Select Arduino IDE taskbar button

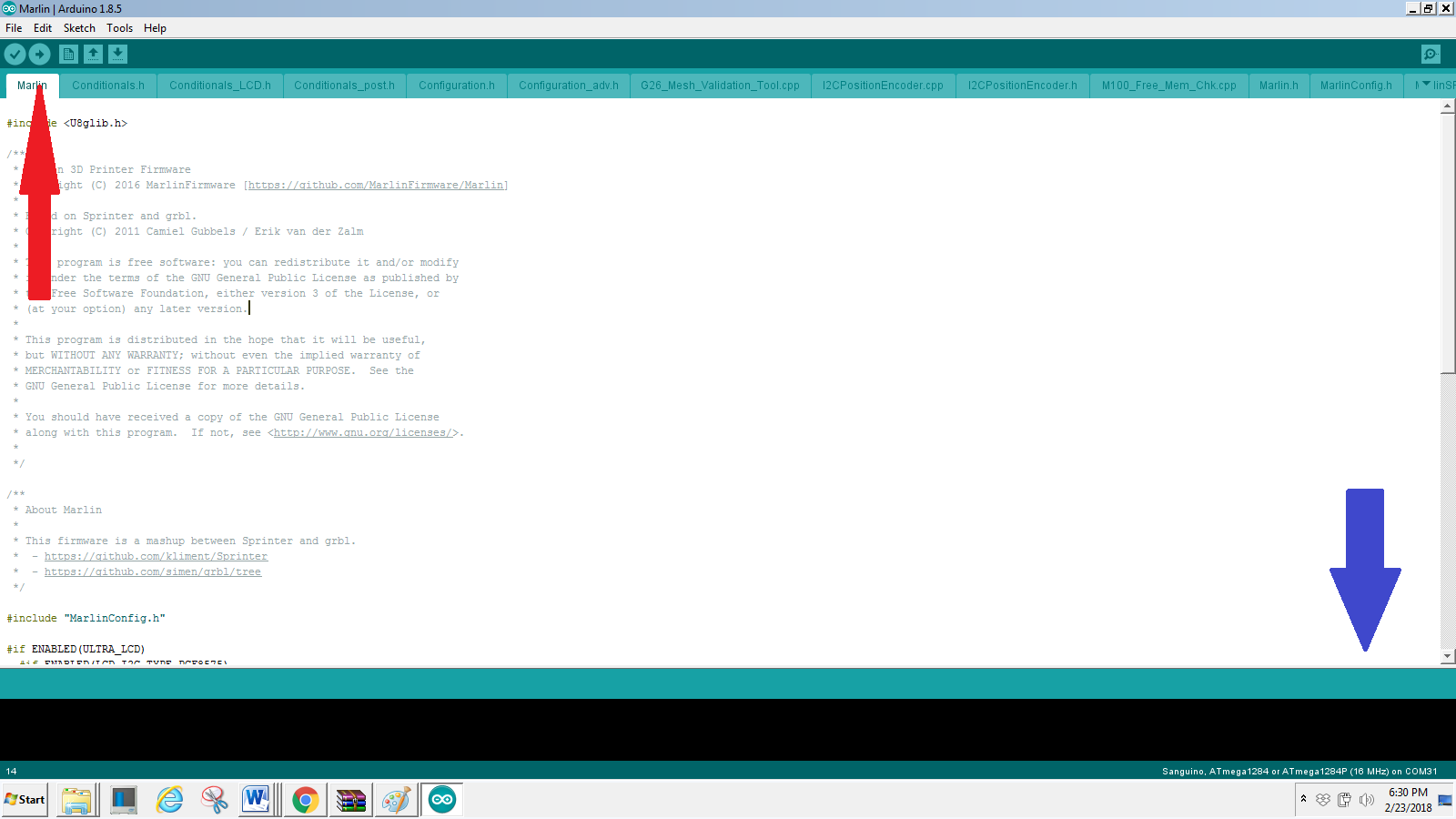click(442, 800)
